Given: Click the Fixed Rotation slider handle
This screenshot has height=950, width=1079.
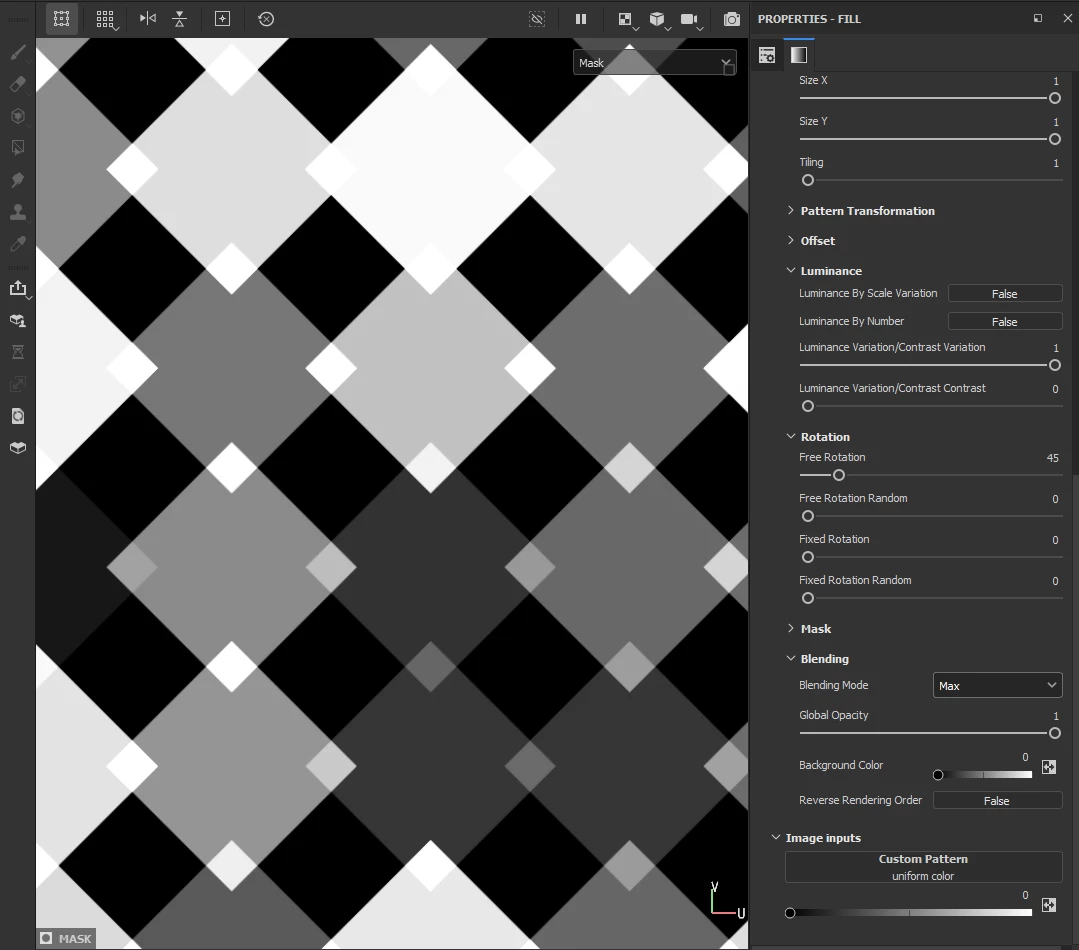Looking at the screenshot, I should tap(808, 557).
